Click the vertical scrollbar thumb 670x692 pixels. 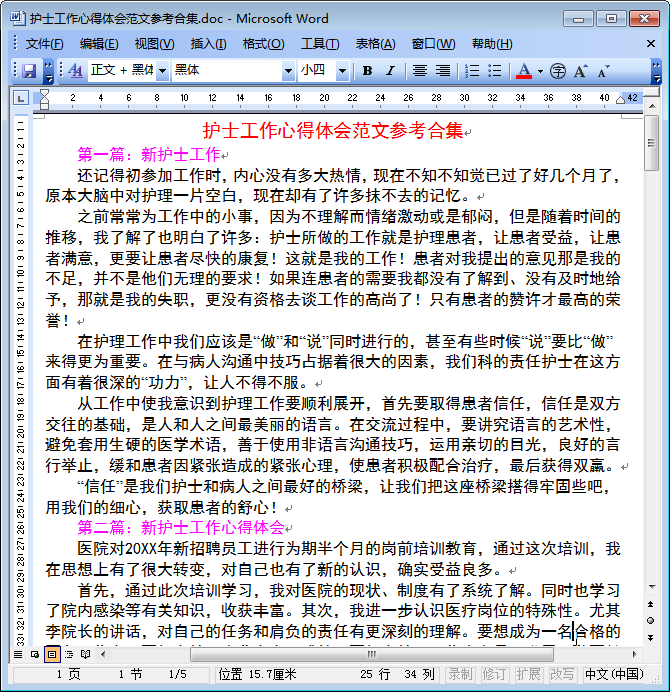(x=651, y=143)
